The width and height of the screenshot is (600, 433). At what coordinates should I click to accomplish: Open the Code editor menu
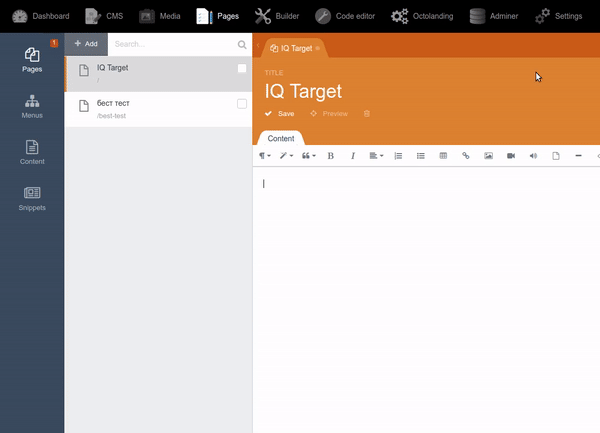click(345, 16)
